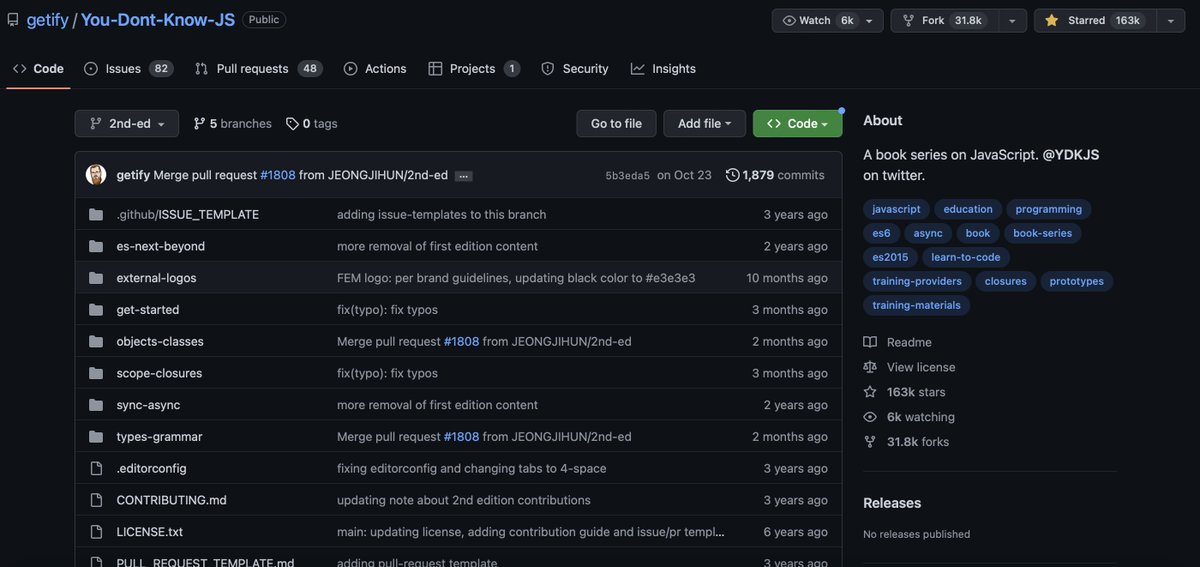Open the FEM logo commit message
Viewport: 1200px width, 567px height.
pyautogui.click(x=516, y=278)
